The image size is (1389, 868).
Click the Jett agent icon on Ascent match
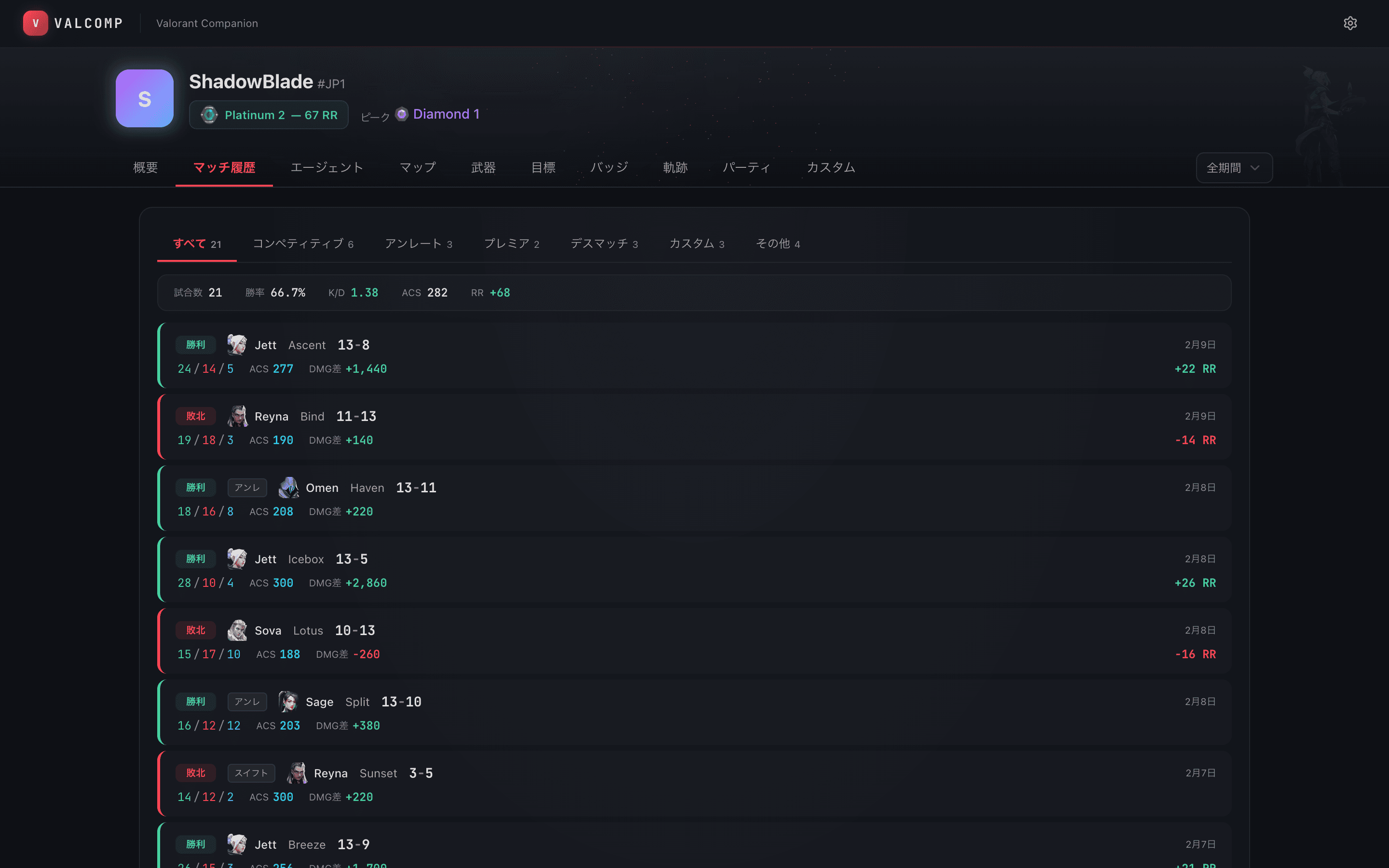pos(237,344)
